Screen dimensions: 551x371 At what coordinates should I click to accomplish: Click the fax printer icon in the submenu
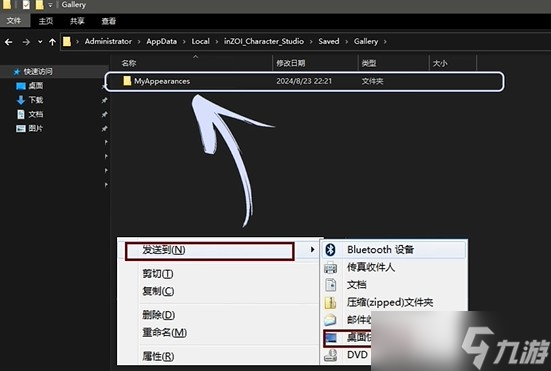click(330, 267)
